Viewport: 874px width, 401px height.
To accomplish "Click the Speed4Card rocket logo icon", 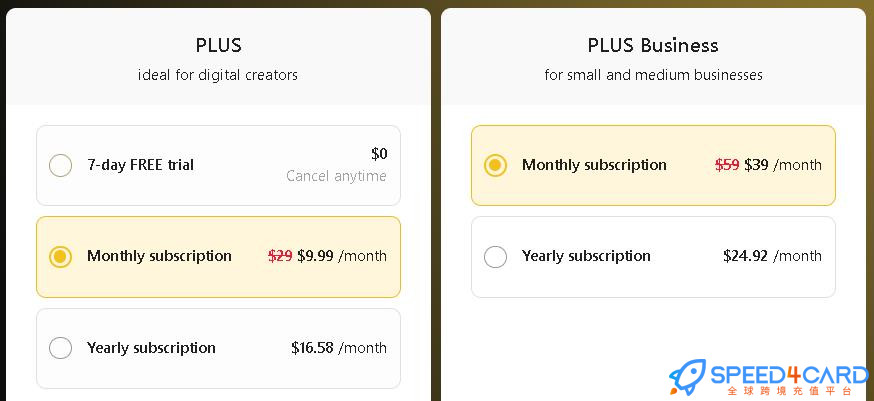I will (x=687, y=377).
